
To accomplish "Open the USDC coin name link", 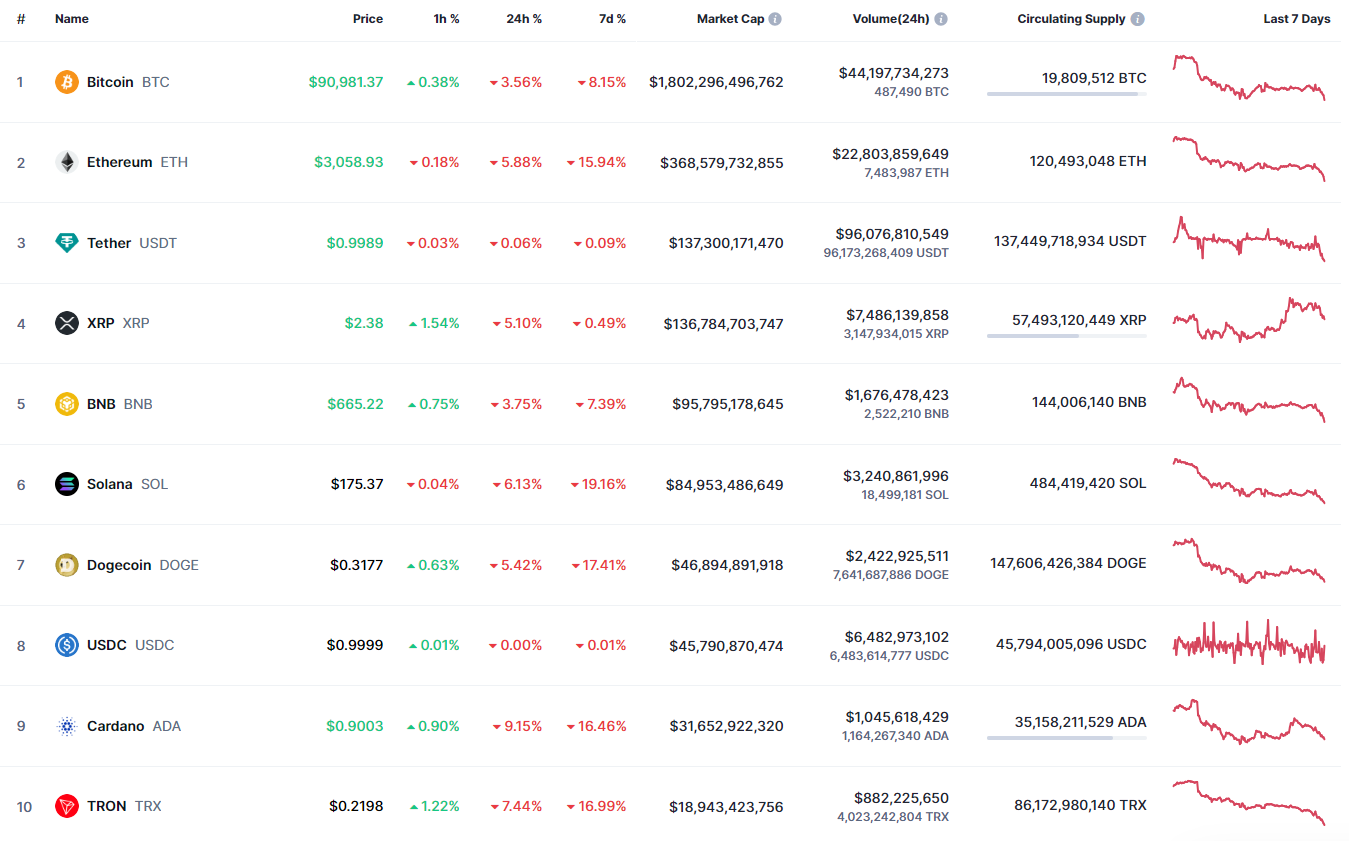I will (x=107, y=645).
